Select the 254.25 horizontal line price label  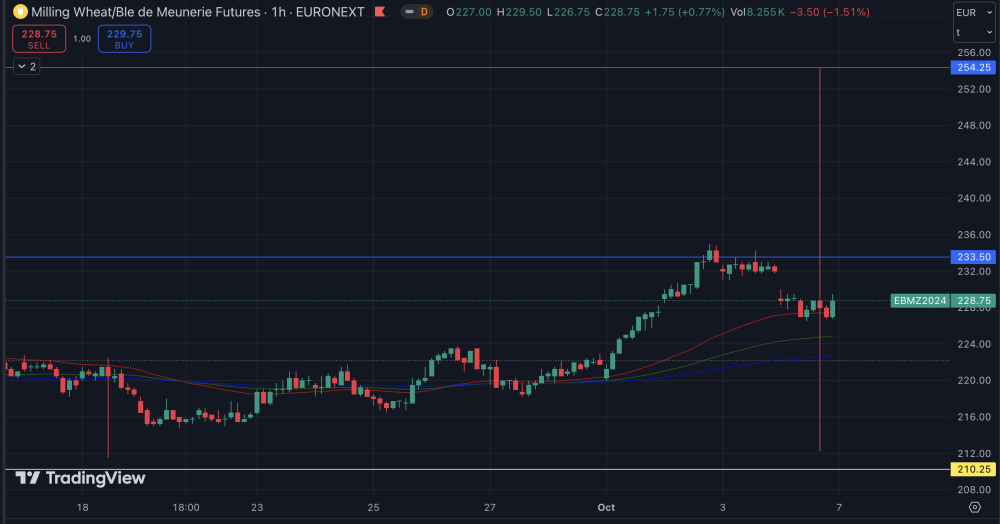point(973,67)
